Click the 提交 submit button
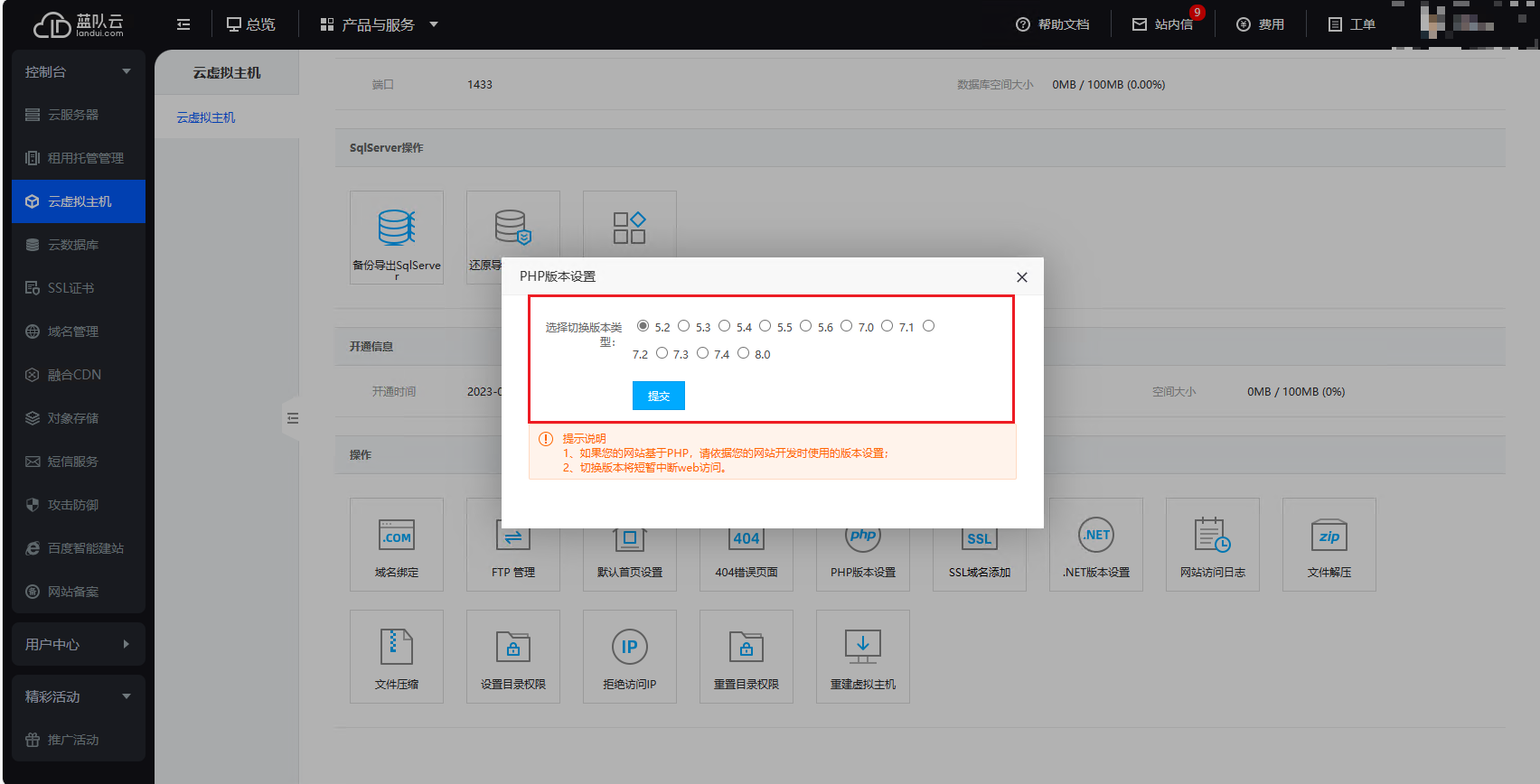The image size is (1540, 784). pos(658,396)
